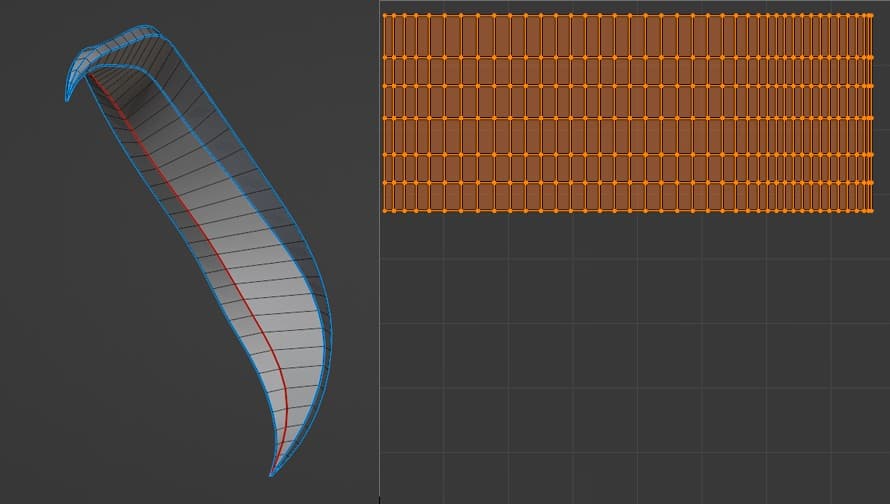Click the curled upper-left tip of the mesh
This screenshot has width=890, height=504.
coord(67,98)
